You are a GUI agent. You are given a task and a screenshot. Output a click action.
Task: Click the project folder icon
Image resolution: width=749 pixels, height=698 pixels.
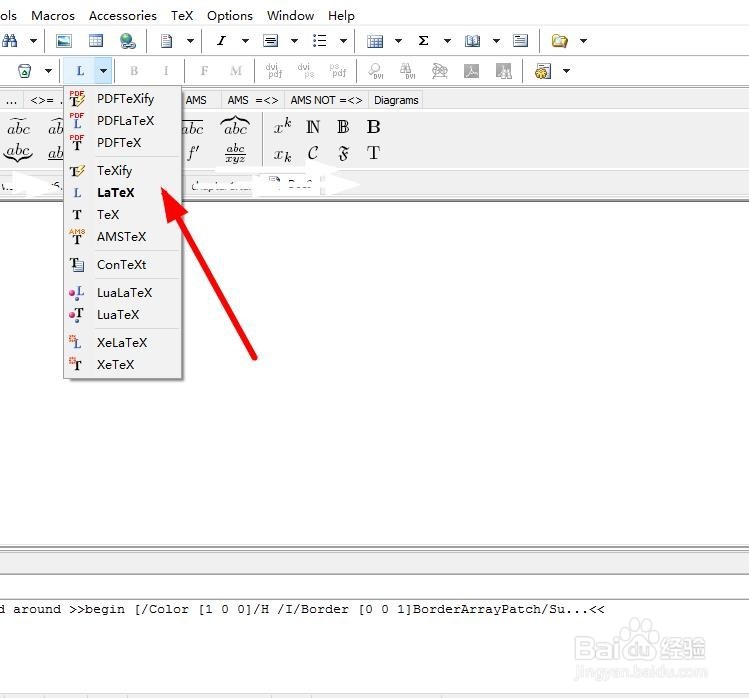click(559, 41)
